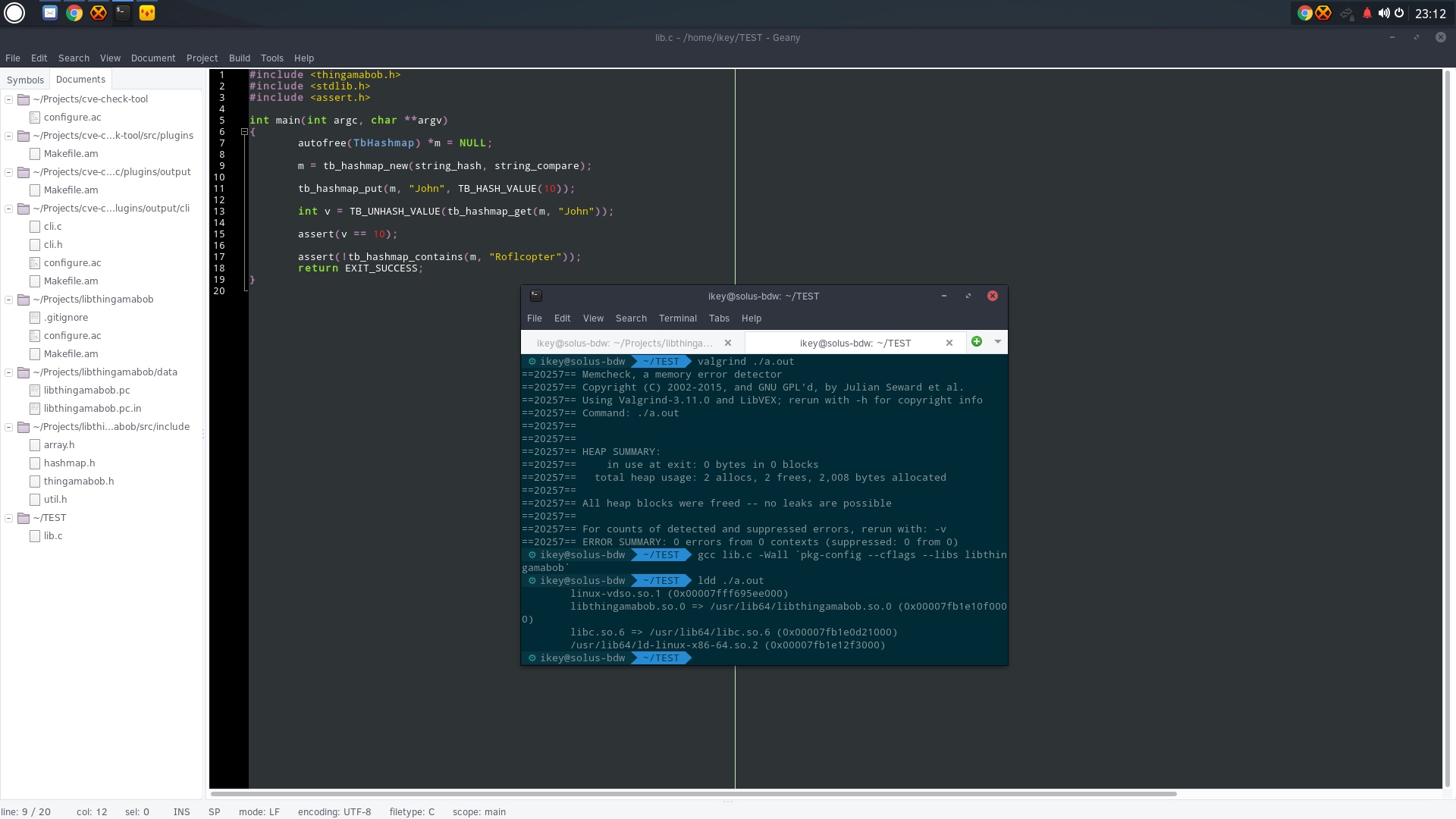Click the editor's vertical scrollbar
Screen dimensions: 1456x819
tap(1448, 428)
